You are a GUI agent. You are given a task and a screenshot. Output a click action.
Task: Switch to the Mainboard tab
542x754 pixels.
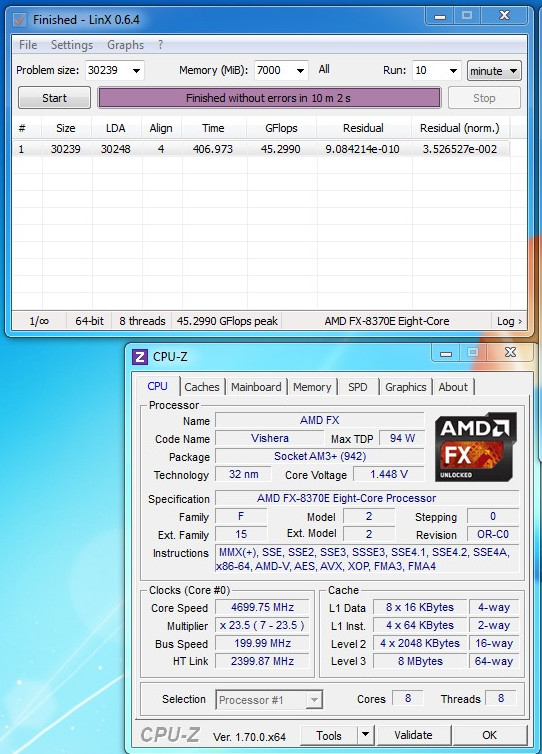tap(256, 387)
